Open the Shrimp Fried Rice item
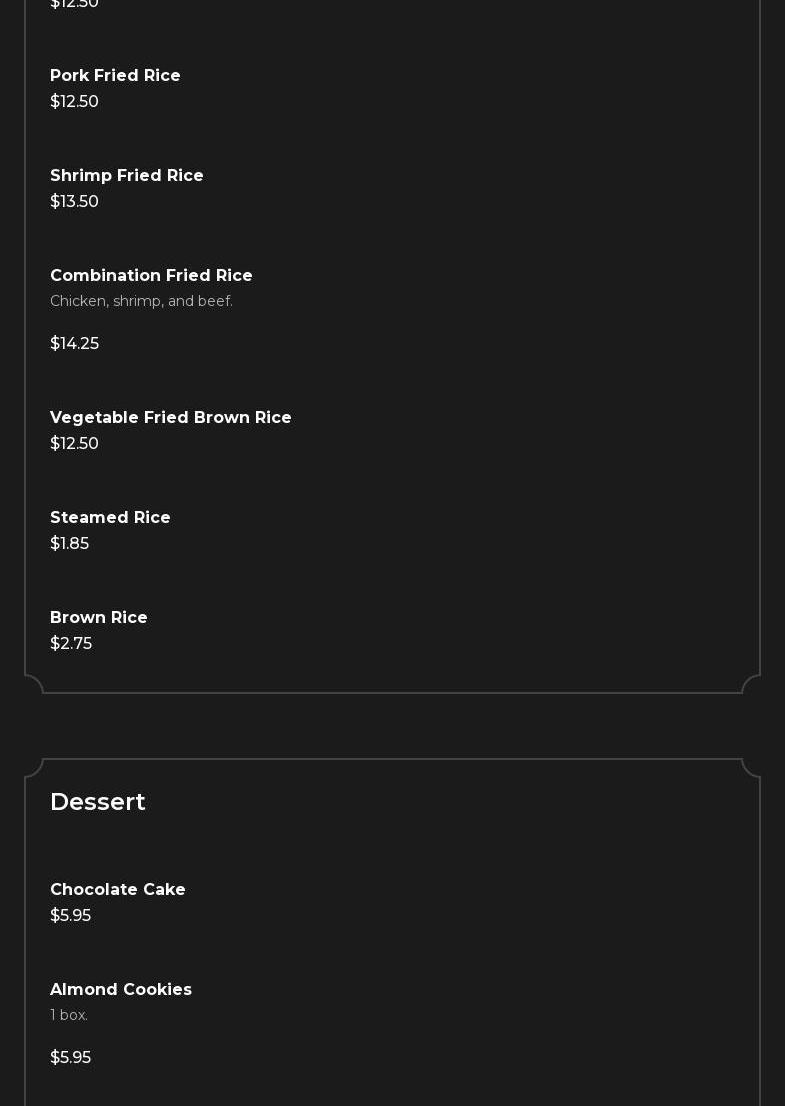Viewport: 785px width, 1106px height. click(x=127, y=176)
